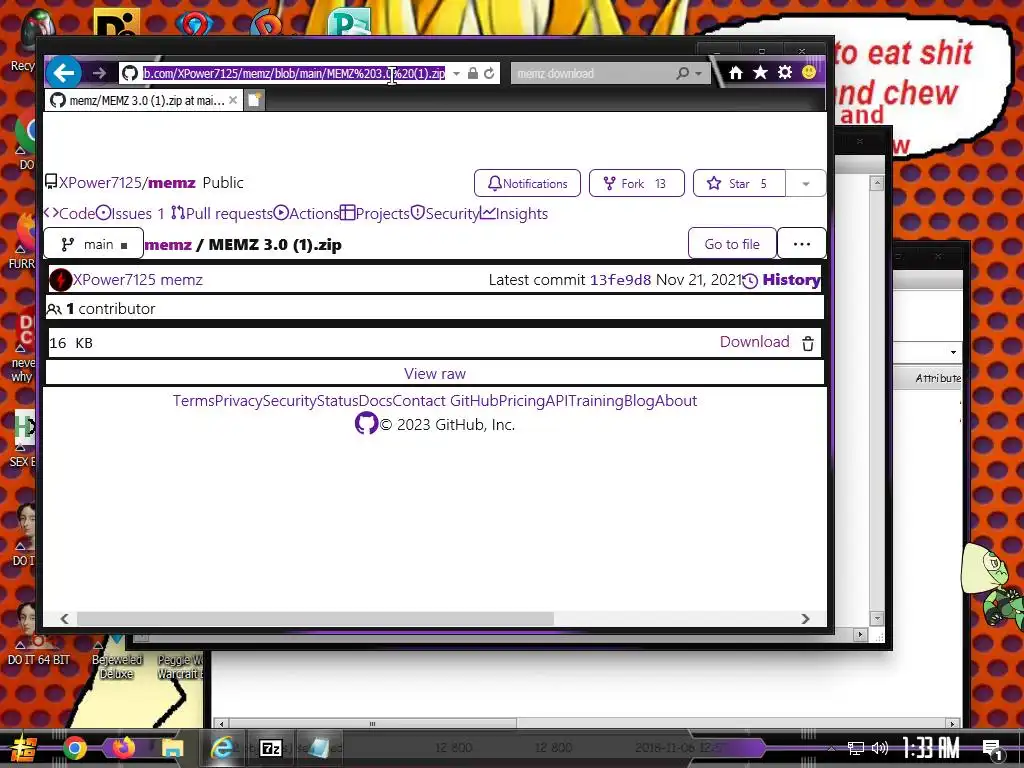Open Chrome from the taskbar
The width and height of the screenshot is (1024, 768).
(74, 748)
